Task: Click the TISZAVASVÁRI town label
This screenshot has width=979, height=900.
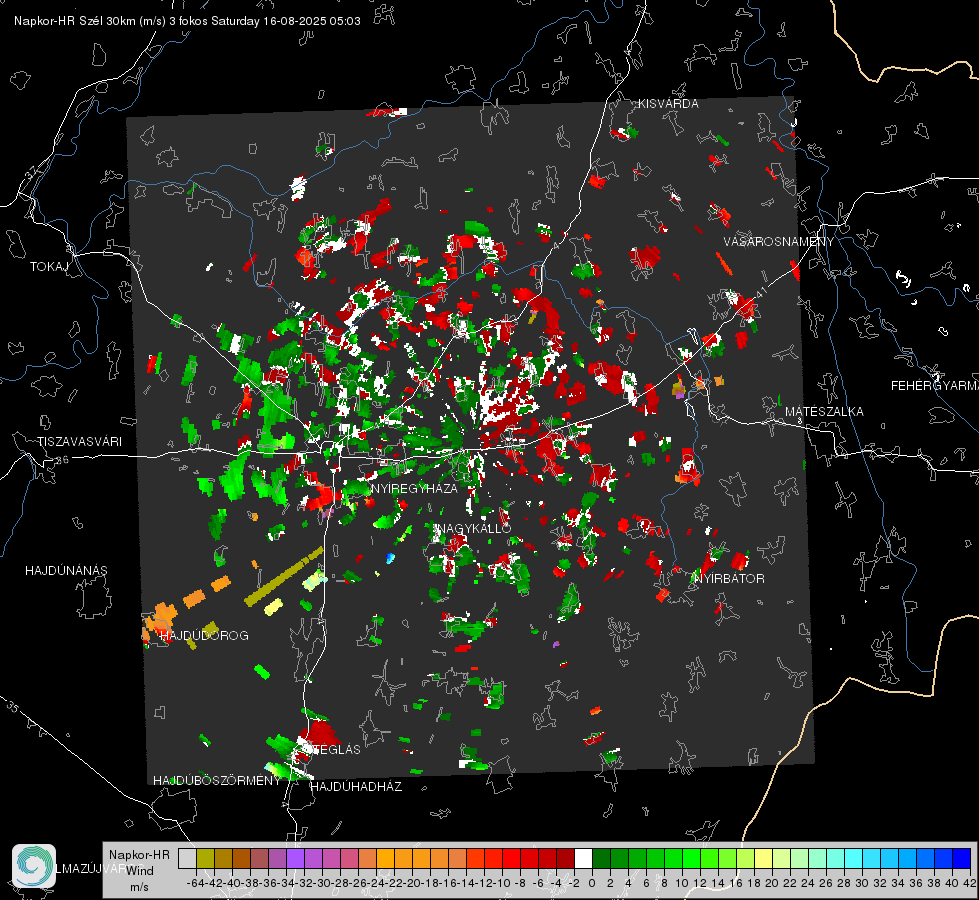Action: [x=79, y=442]
